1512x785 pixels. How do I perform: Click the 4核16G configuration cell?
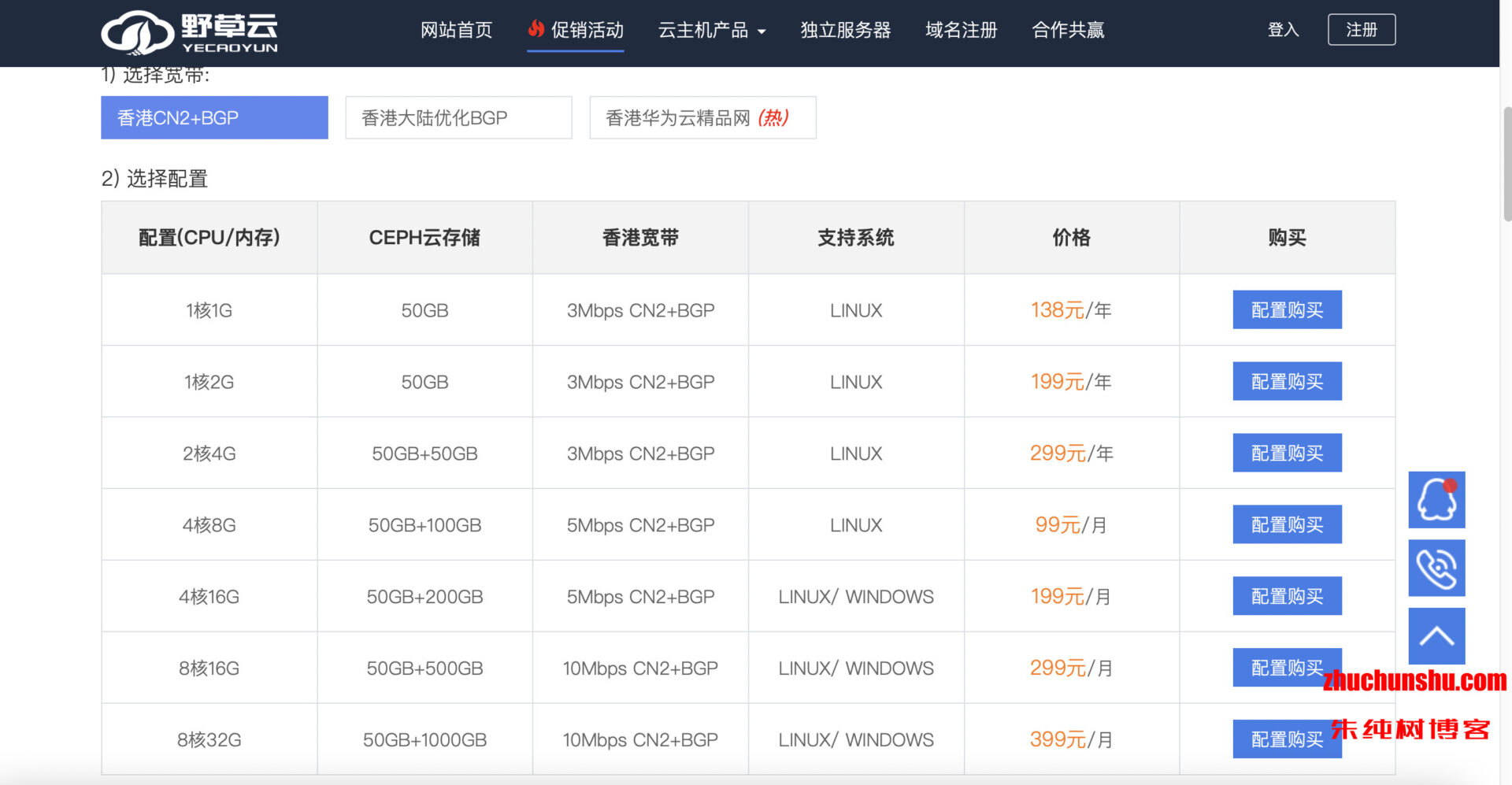point(209,597)
